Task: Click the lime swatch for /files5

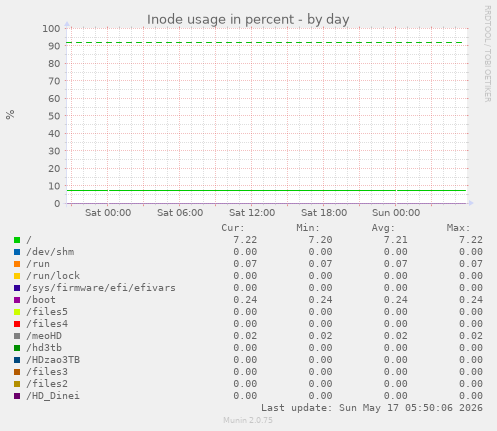Action: coord(17,312)
